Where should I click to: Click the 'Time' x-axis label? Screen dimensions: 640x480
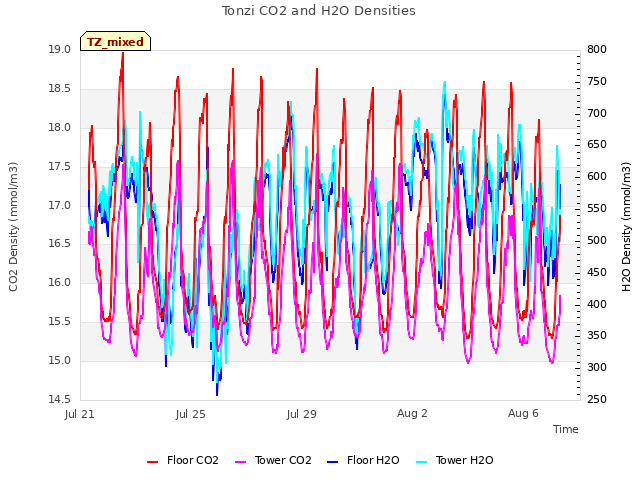(x=566, y=429)
